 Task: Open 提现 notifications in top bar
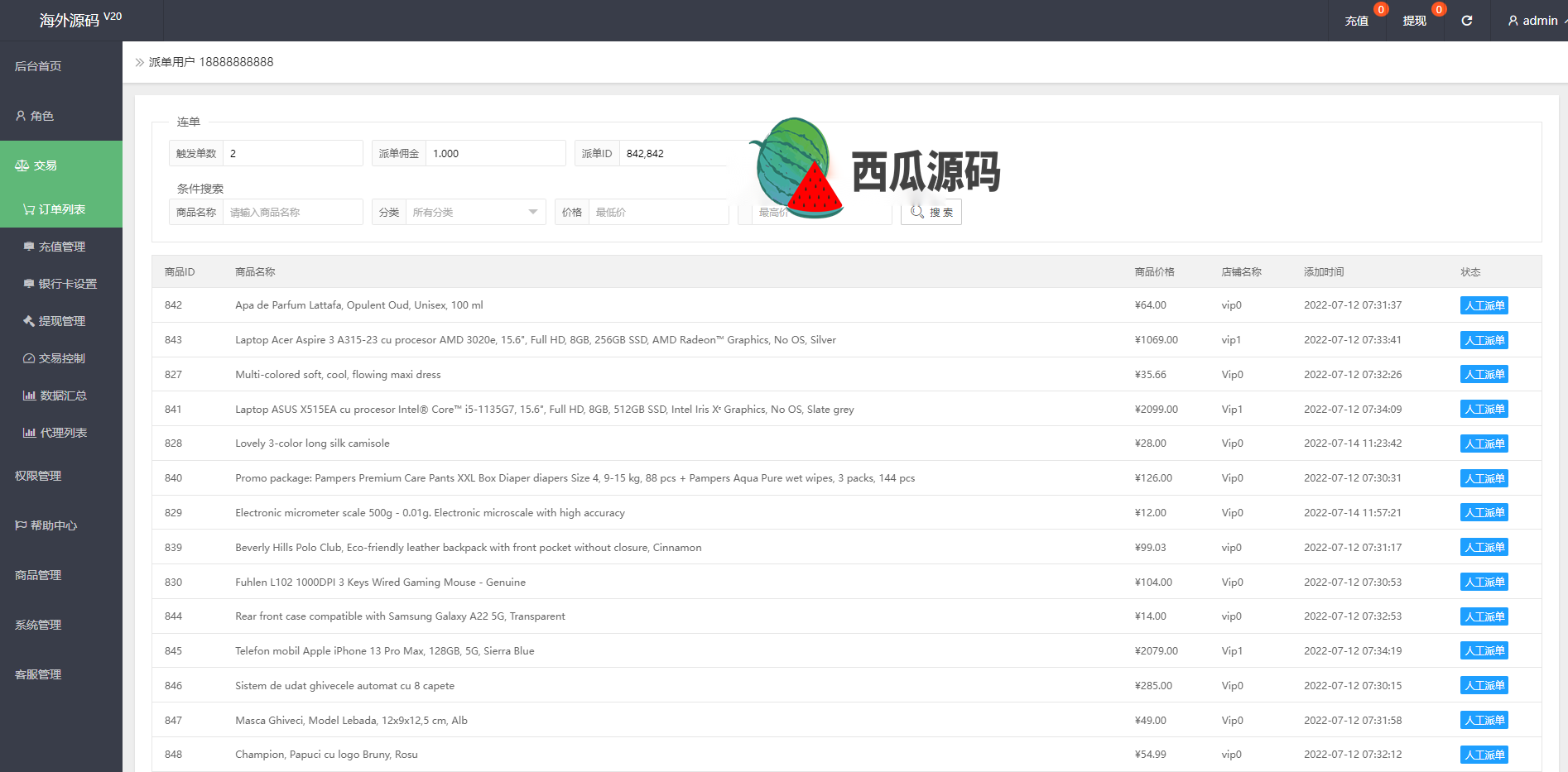(x=1414, y=21)
